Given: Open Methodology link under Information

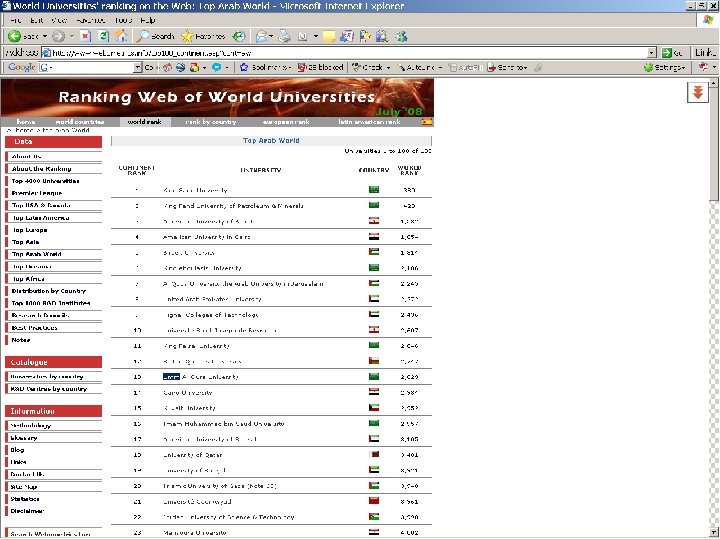Looking at the screenshot, I should (x=31, y=426).
